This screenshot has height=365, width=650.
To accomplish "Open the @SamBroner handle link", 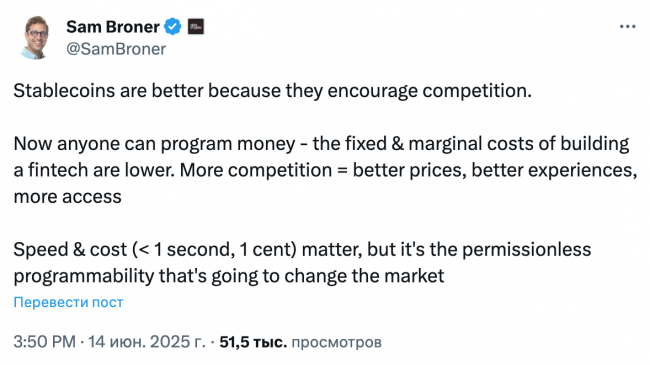I will point(116,49).
